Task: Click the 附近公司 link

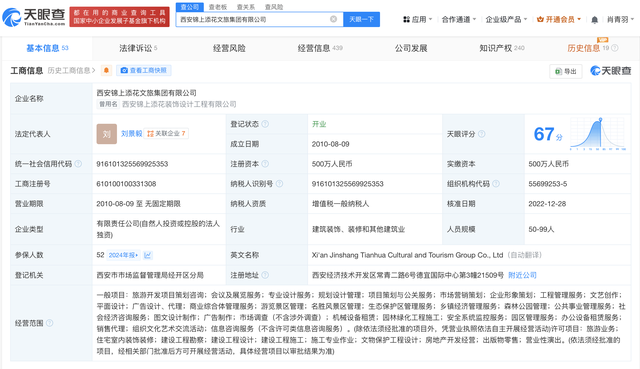Action: (x=522, y=275)
